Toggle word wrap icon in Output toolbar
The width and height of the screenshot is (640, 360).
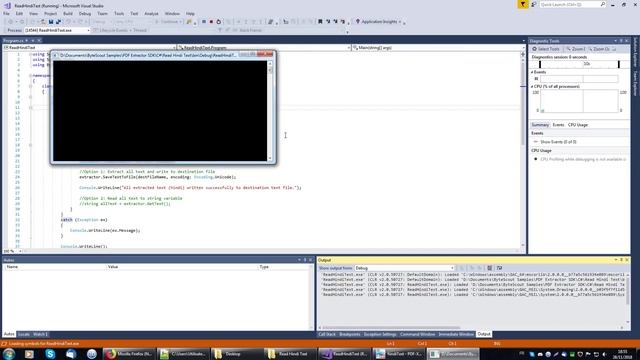pos(499,268)
